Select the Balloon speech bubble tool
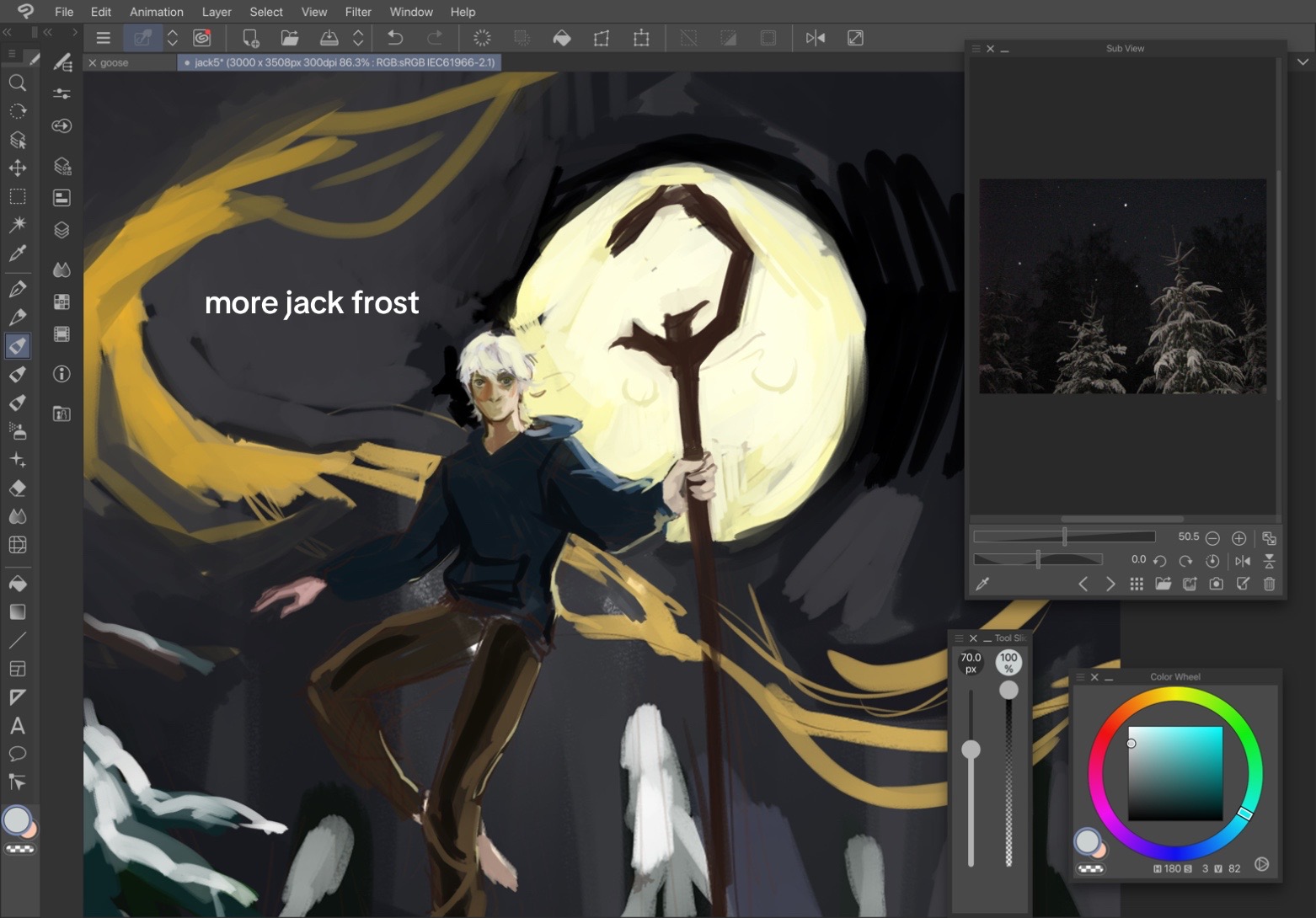This screenshot has width=1316, height=918. pyautogui.click(x=17, y=754)
